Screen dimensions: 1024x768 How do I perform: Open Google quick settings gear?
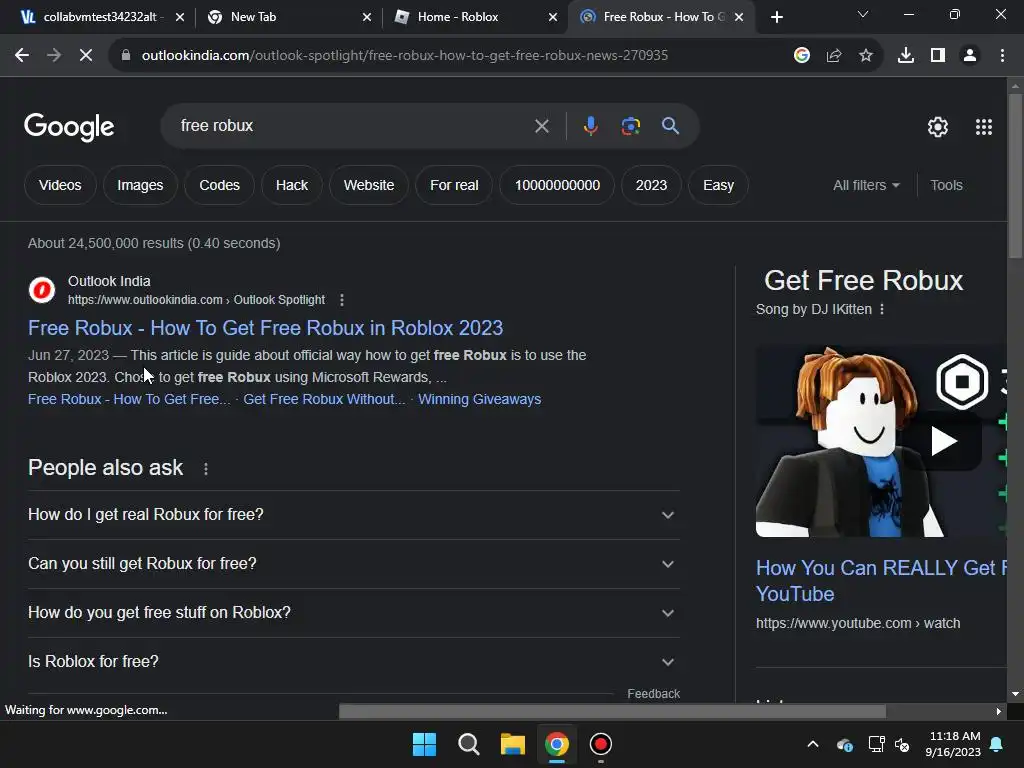938,127
